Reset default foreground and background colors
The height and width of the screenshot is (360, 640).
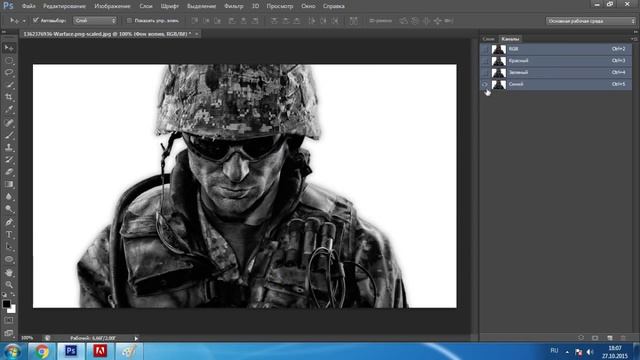coord(4,294)
